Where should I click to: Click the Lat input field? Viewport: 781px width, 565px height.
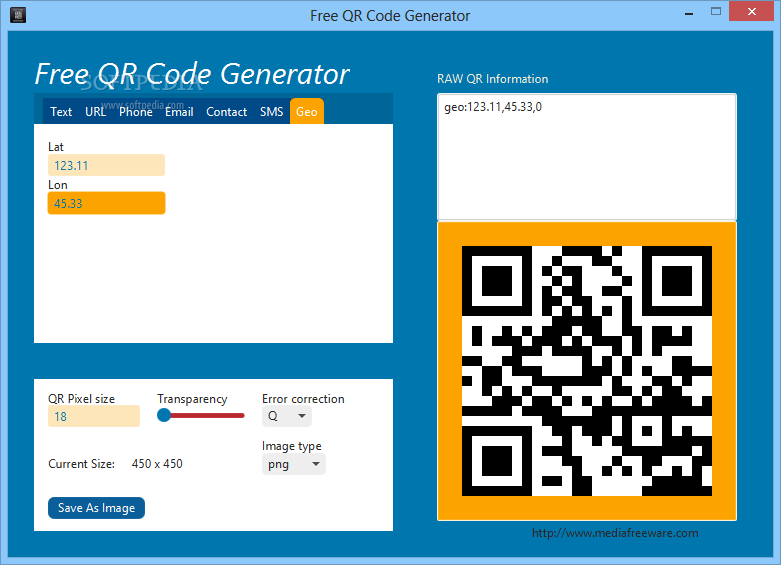click(106, 165)
